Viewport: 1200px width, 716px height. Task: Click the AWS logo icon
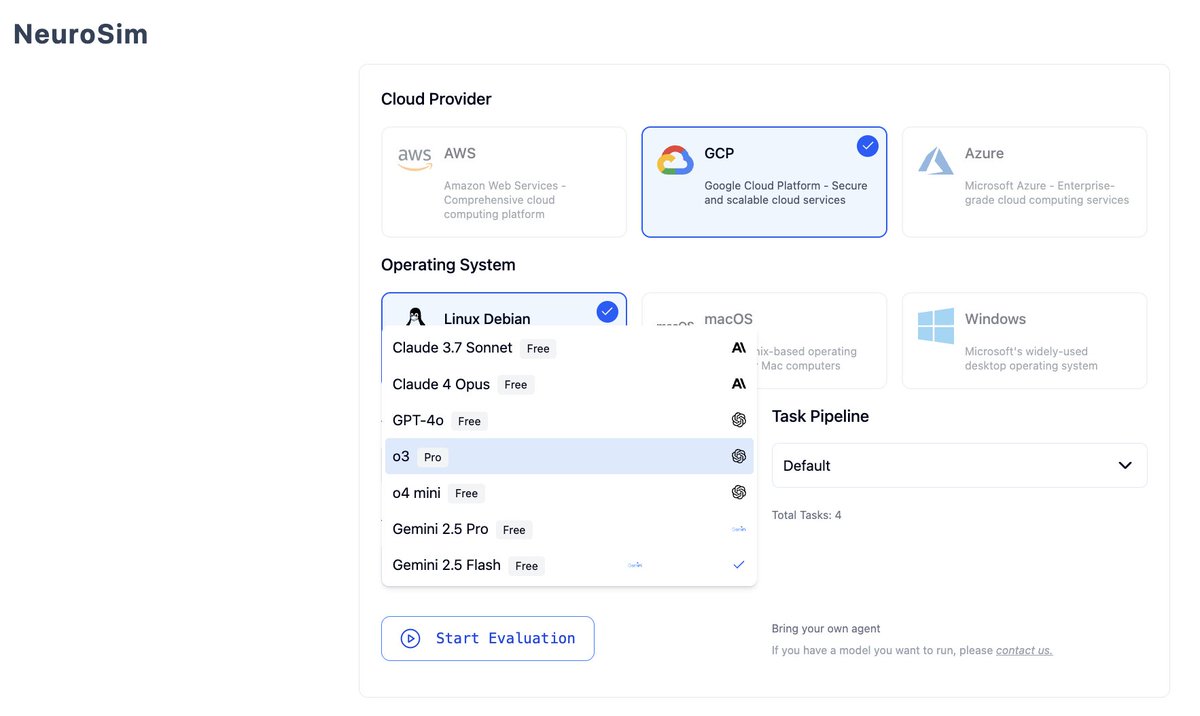414,159
